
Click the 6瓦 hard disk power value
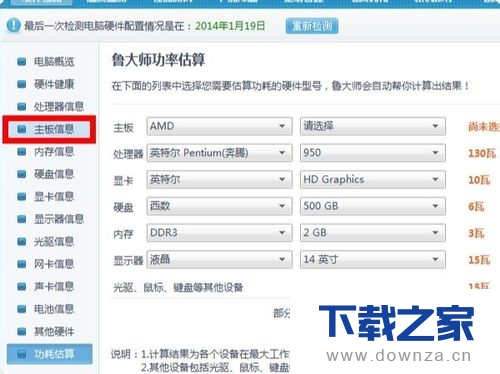pos(476,207)
